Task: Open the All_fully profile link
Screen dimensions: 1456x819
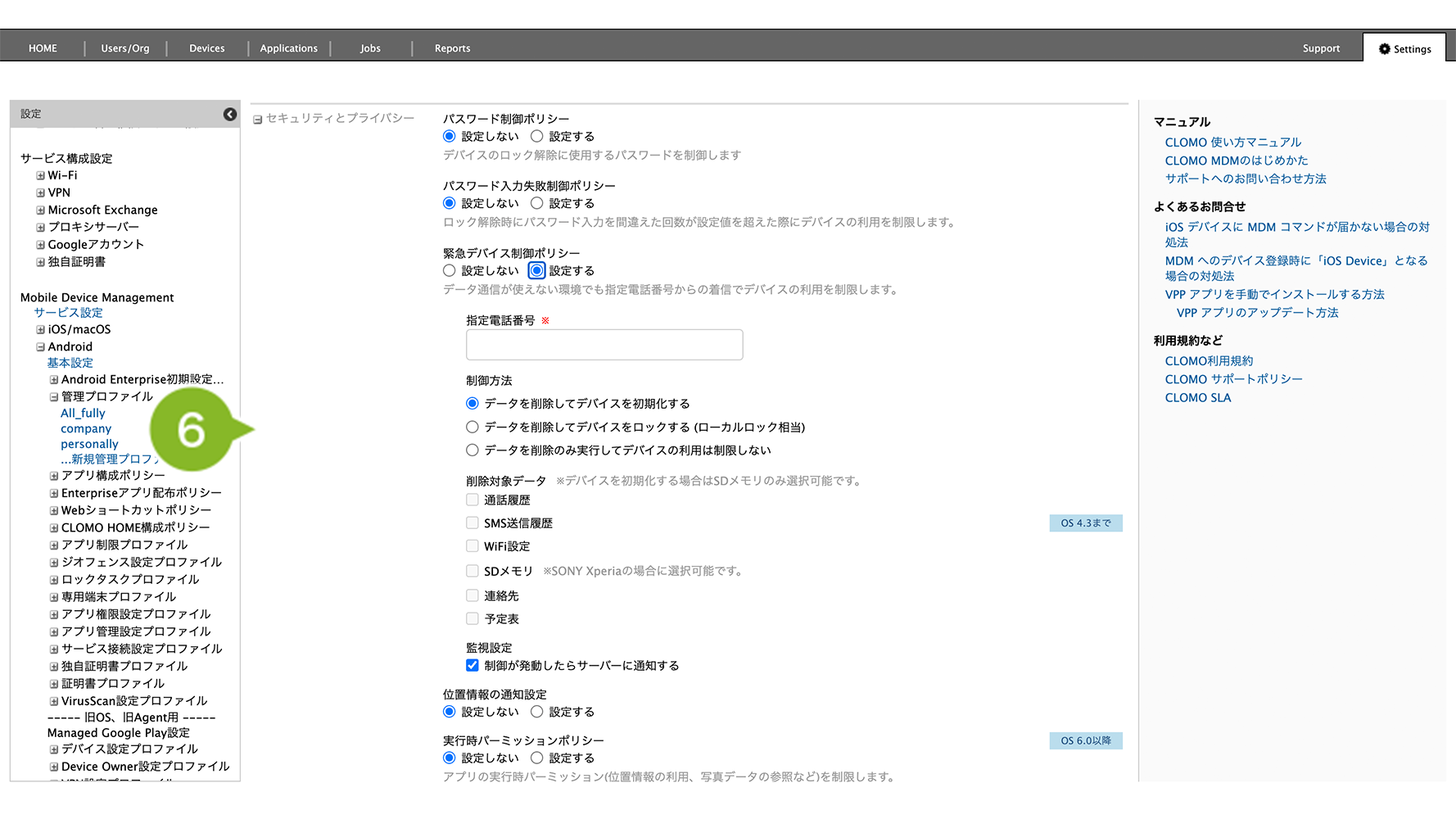Action: tap(83, 414)
